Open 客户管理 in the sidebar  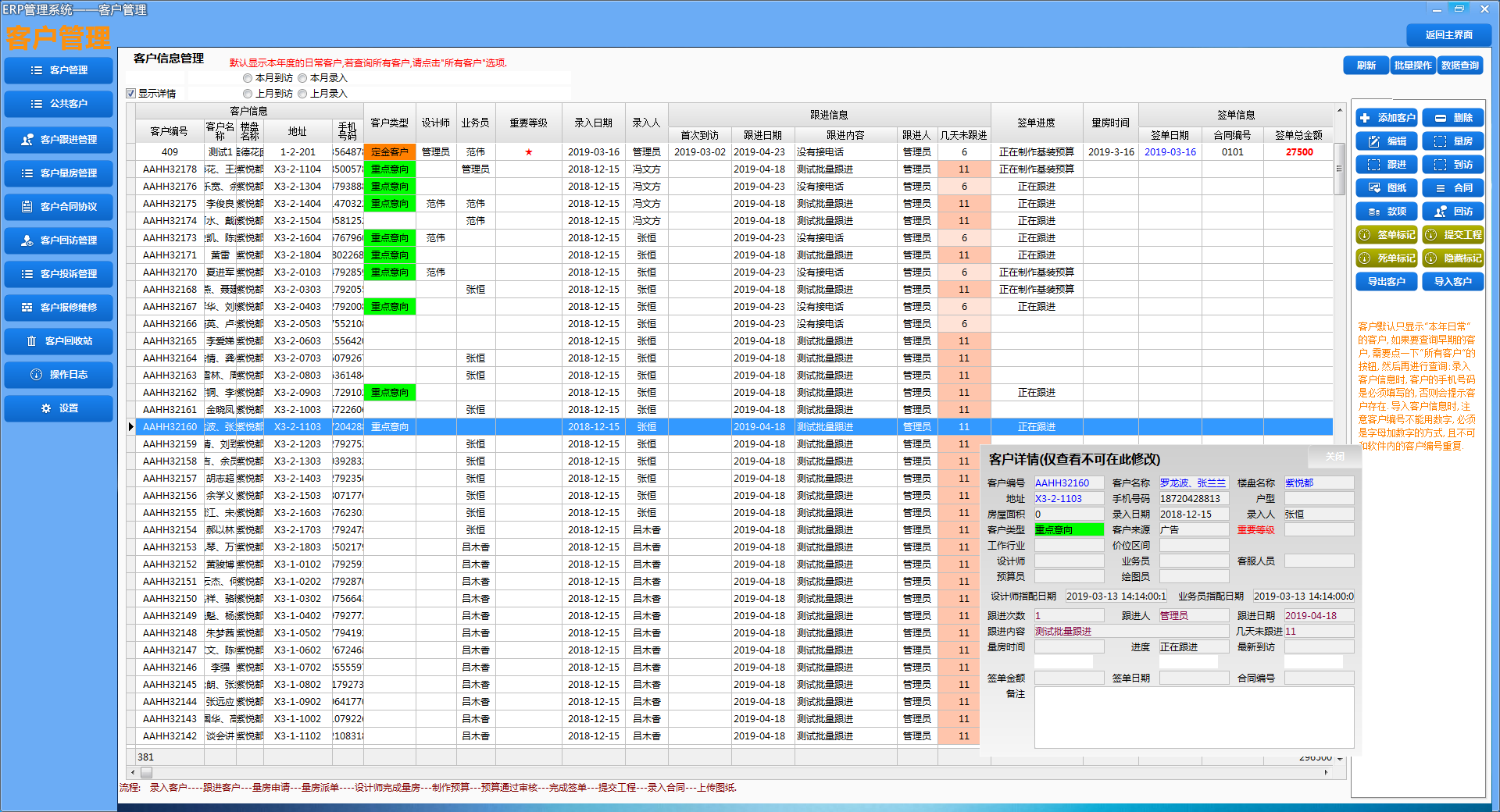click(59, 70)
